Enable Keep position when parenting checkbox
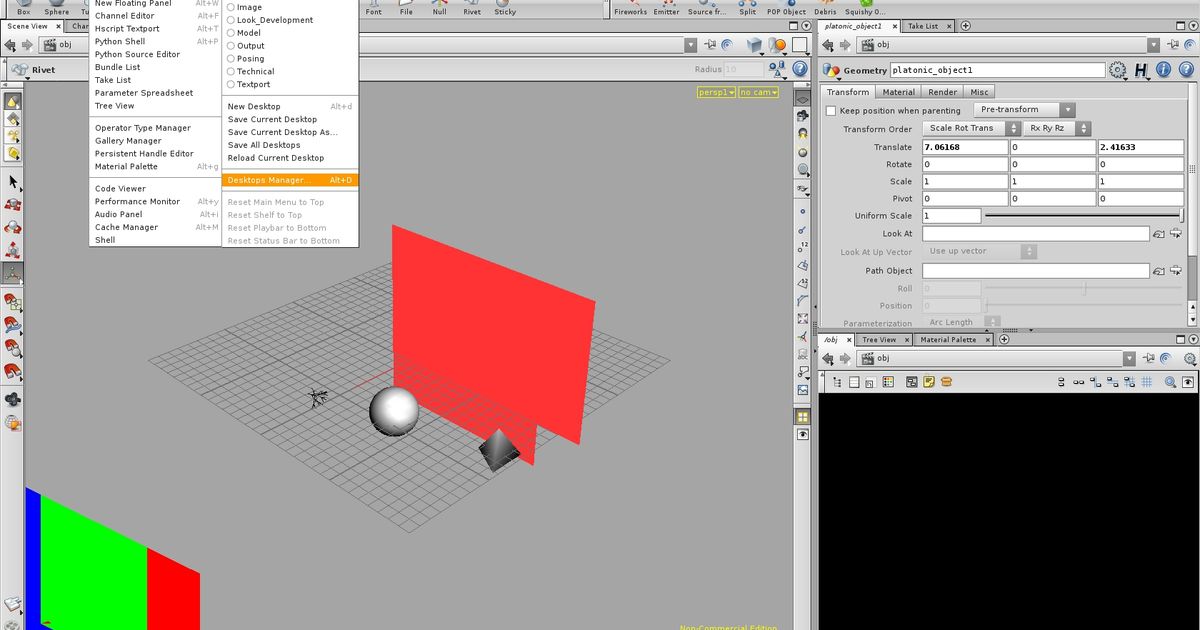 [x=831, y=111]
